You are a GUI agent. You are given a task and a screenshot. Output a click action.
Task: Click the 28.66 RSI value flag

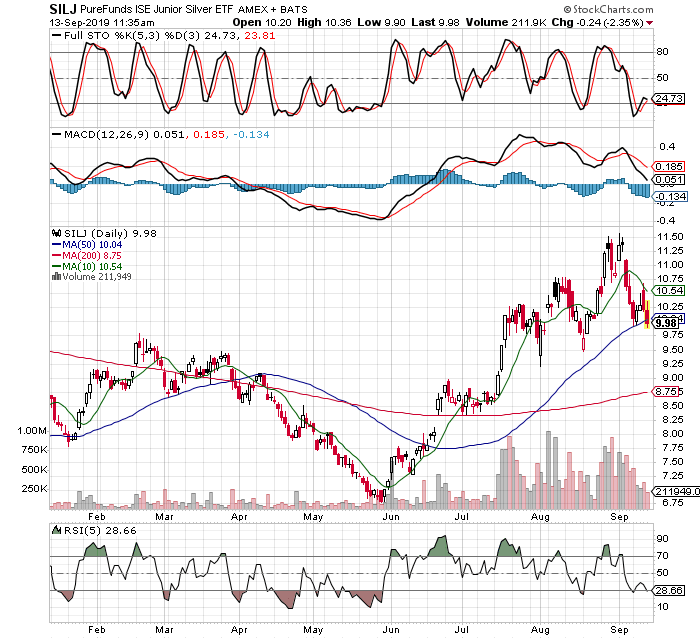(x=668, y=591)
